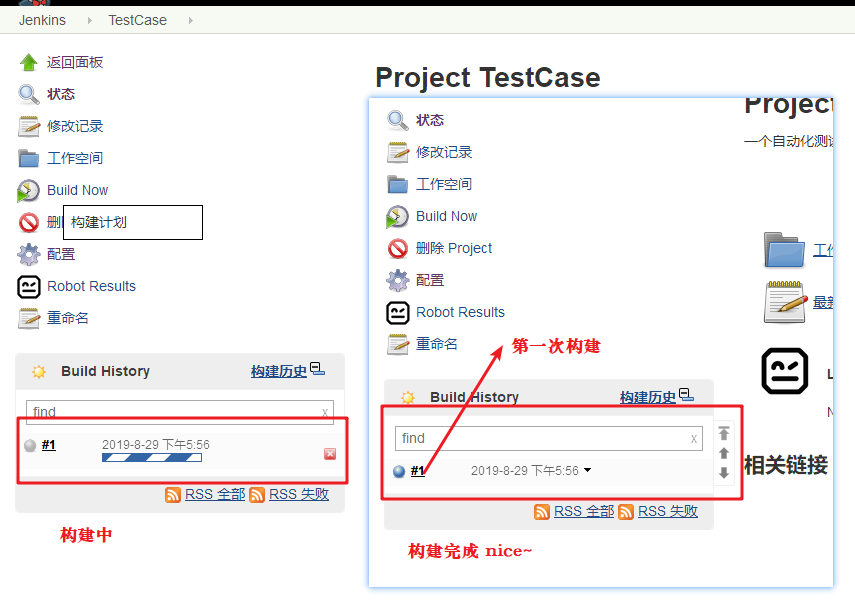Open 修改记录 via its notepad icon
The width and height of the screenshot is (855, 612).
[x=27, y=125]
